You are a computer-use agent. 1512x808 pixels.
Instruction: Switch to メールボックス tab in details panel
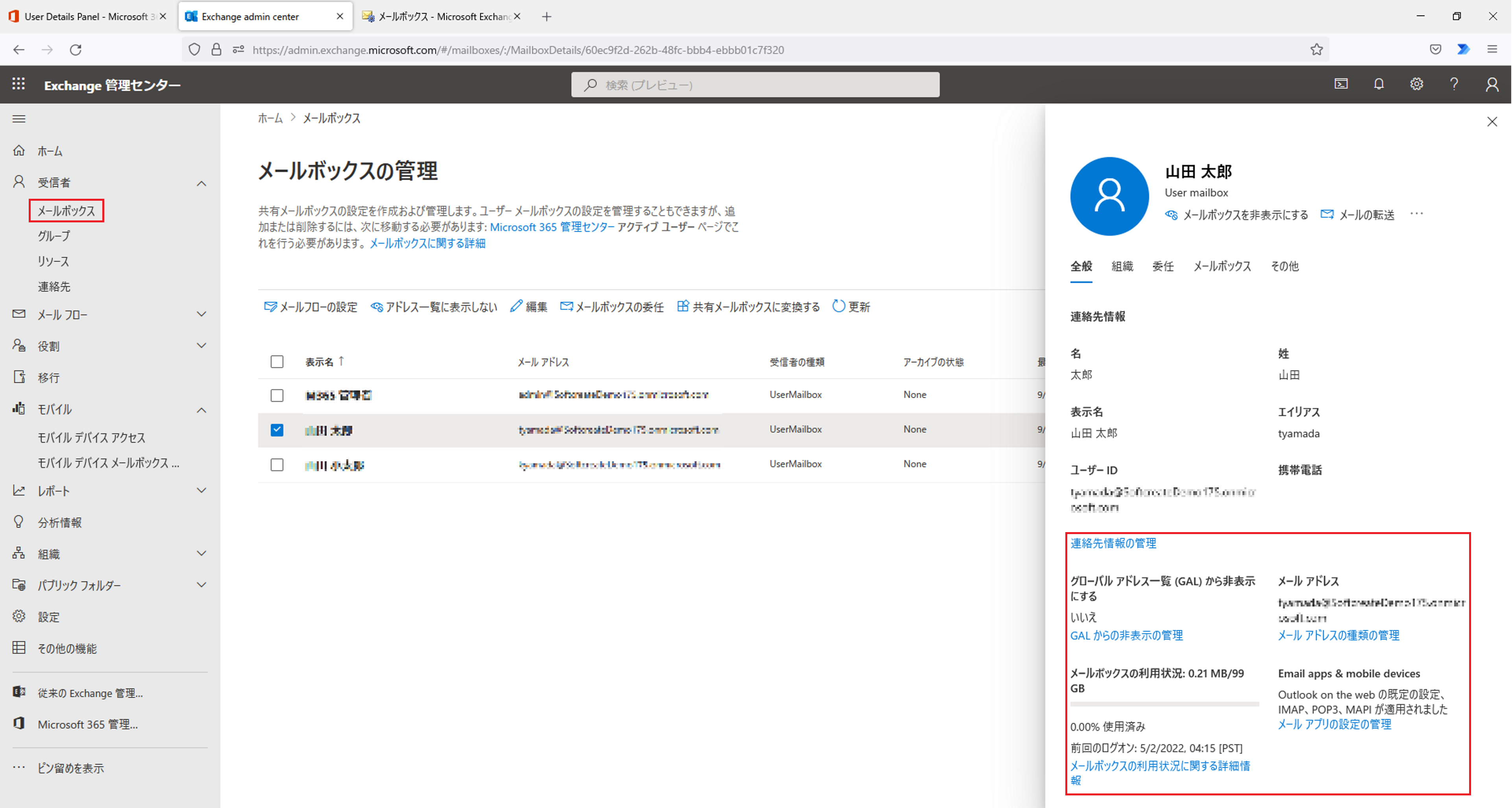[x=1222, y=266]
